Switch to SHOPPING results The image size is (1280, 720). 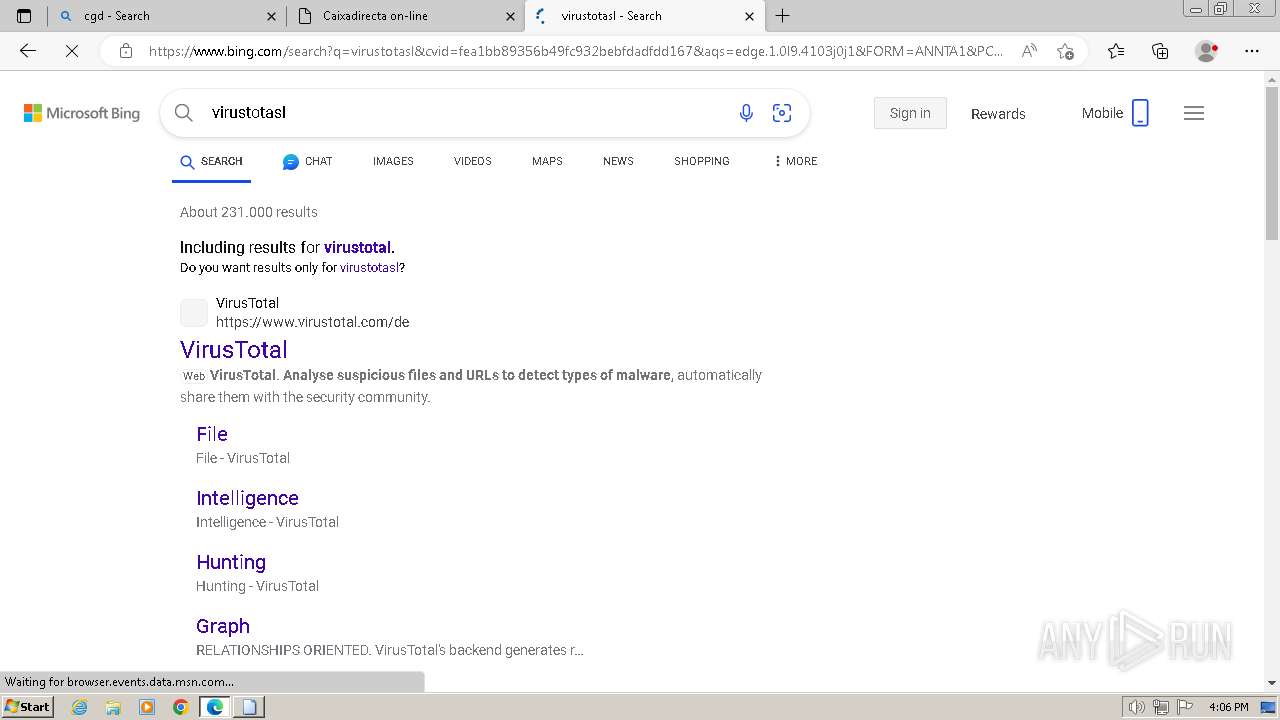(702, 161)
